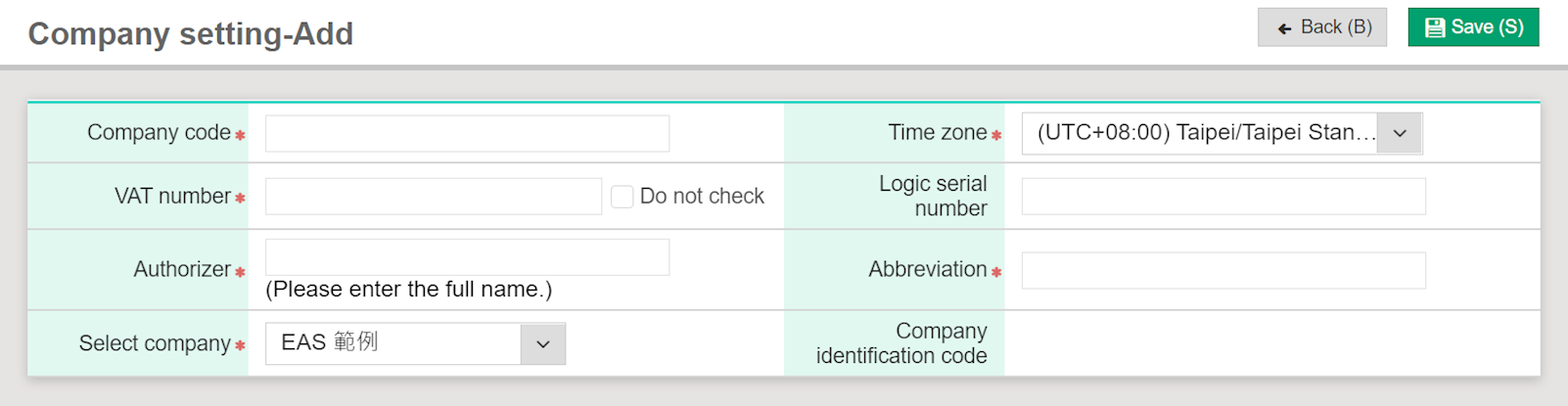Screen dimensions: 1568x406
Task: Expand the Time zone dropdown arrow
Action: (x=1400, y=133)
